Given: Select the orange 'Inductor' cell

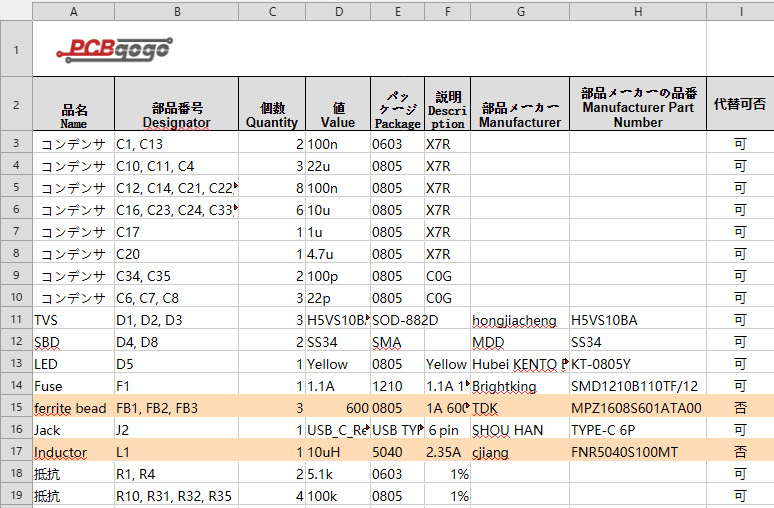Looking at the screenshot, I should (x=74, y=451).
